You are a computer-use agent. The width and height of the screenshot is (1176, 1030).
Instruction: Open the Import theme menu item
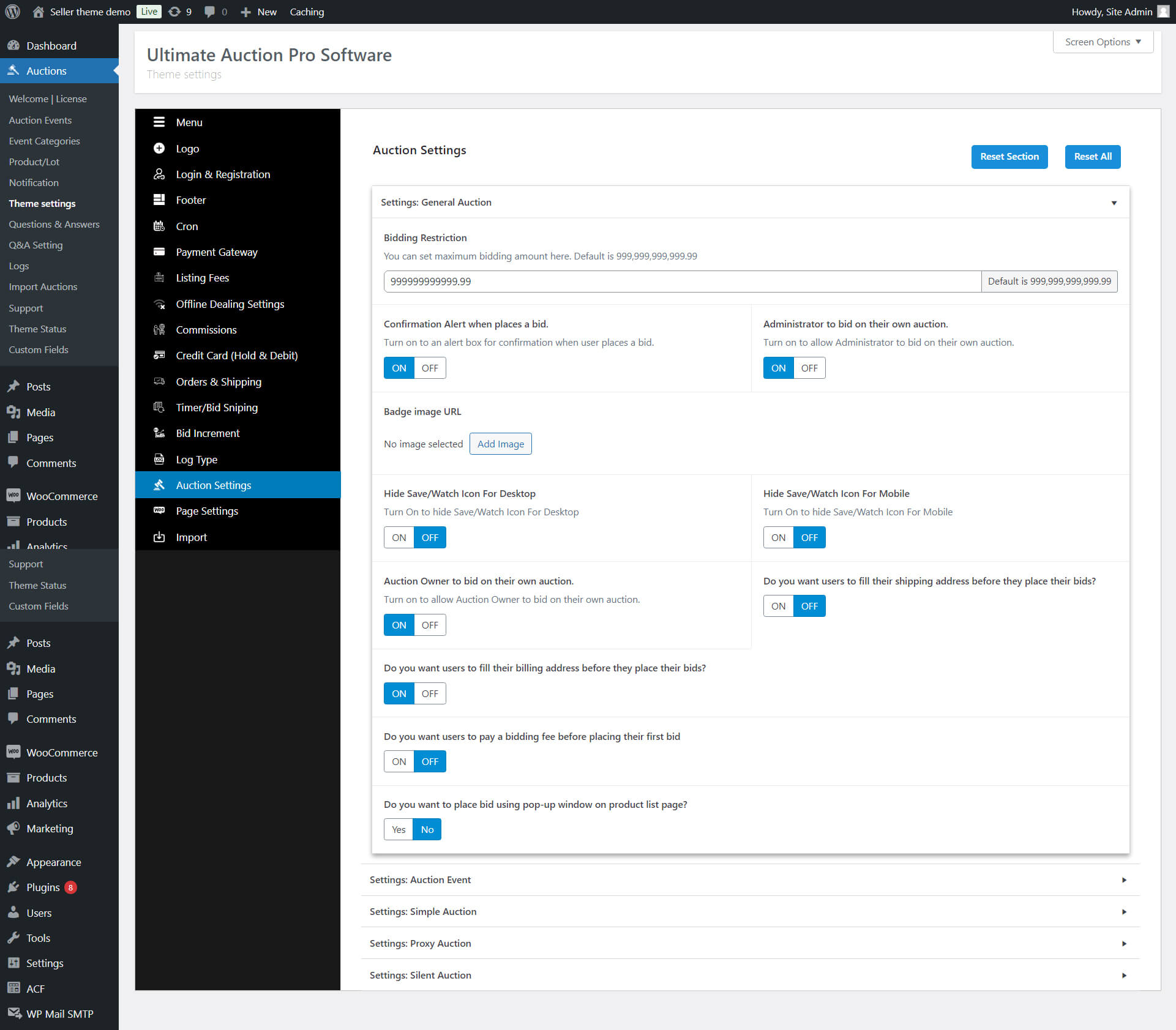pyautogui.click(x=238, y=537)
